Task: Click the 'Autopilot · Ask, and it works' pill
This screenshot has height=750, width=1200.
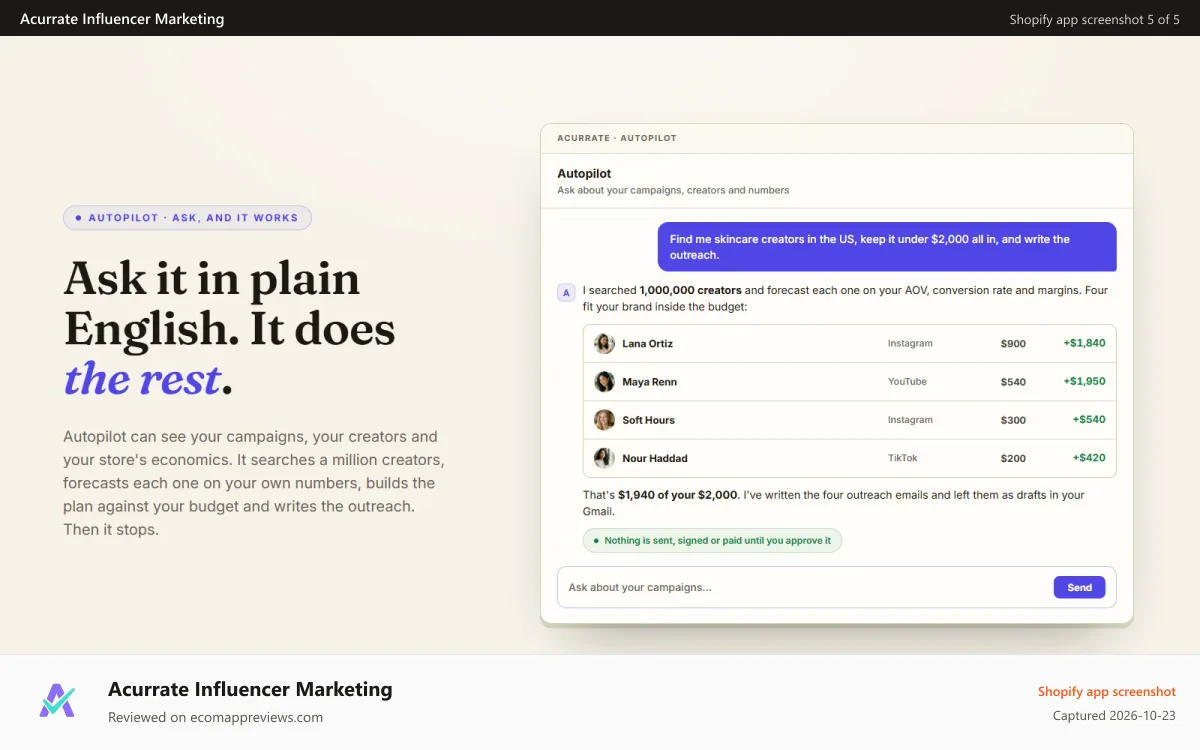Action: [x=187, y=217]
